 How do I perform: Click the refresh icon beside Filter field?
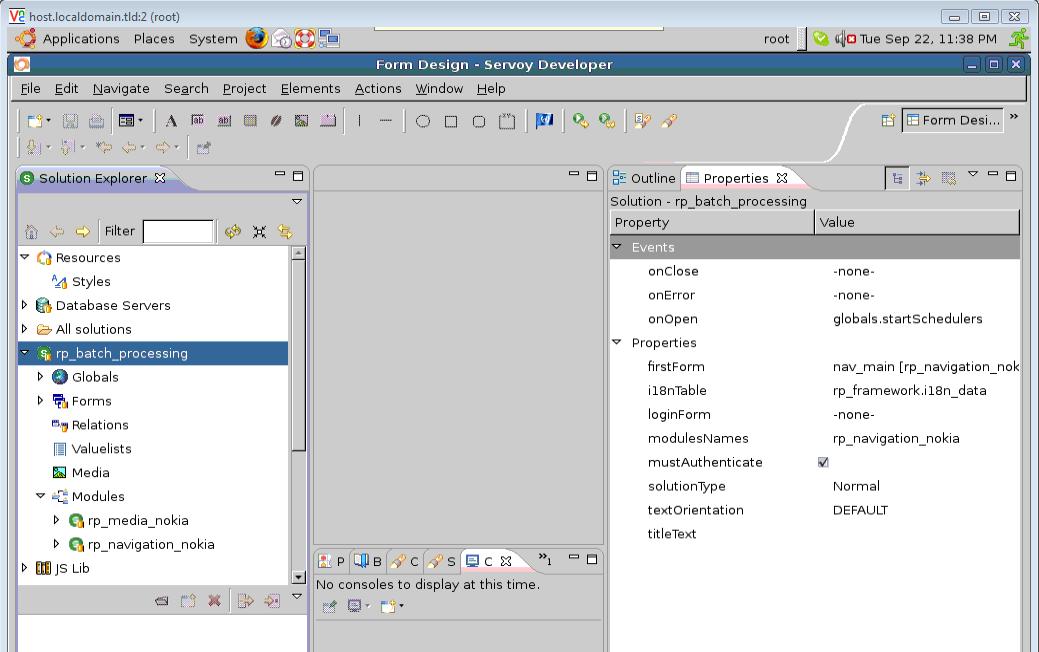(x=233, y=231)
